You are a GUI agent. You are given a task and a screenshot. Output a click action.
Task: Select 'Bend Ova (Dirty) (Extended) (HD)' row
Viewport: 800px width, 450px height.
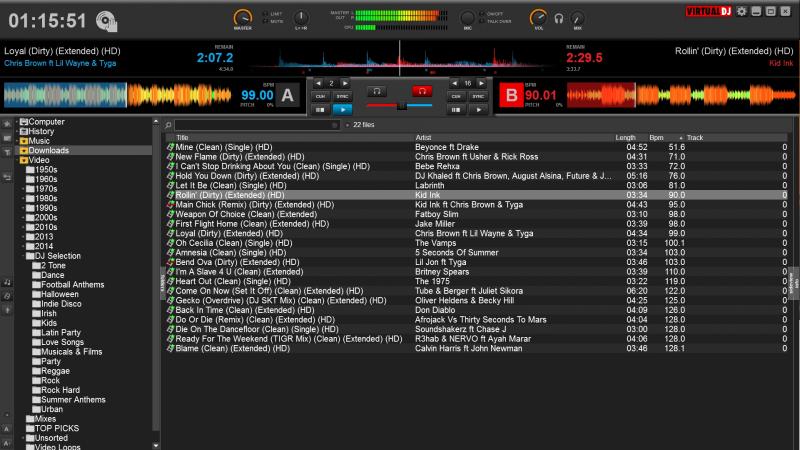point(476,262)
